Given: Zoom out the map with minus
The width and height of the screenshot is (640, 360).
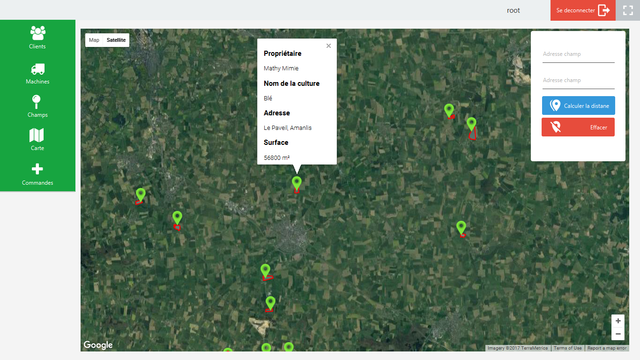Looking at the screenshot, I should [618, 334].
